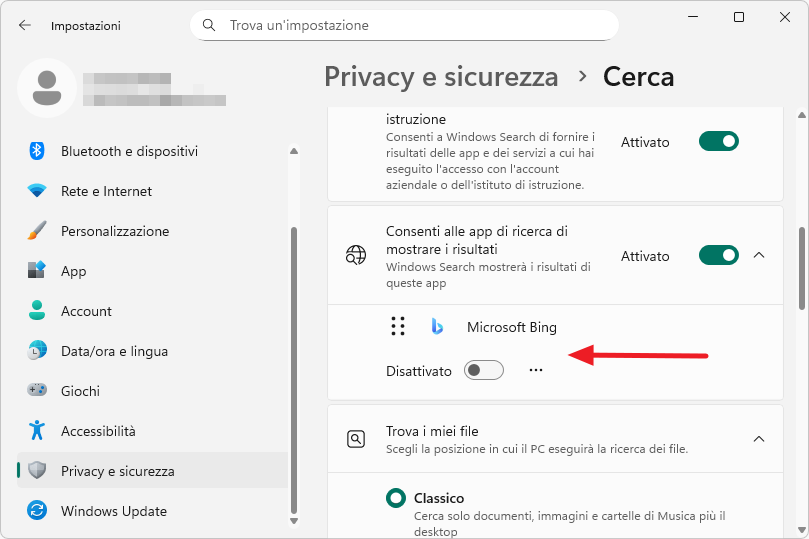Click the Cerca page title
The width and height of the screenshot is (809, 539).
coord(639,77)
